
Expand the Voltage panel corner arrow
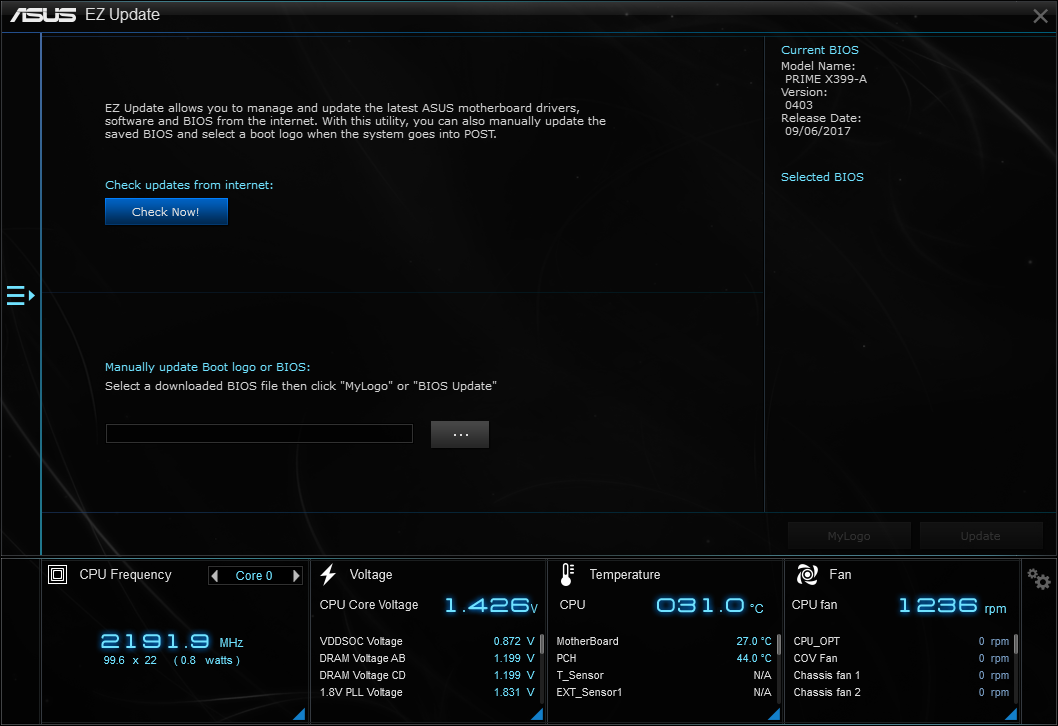537,714
